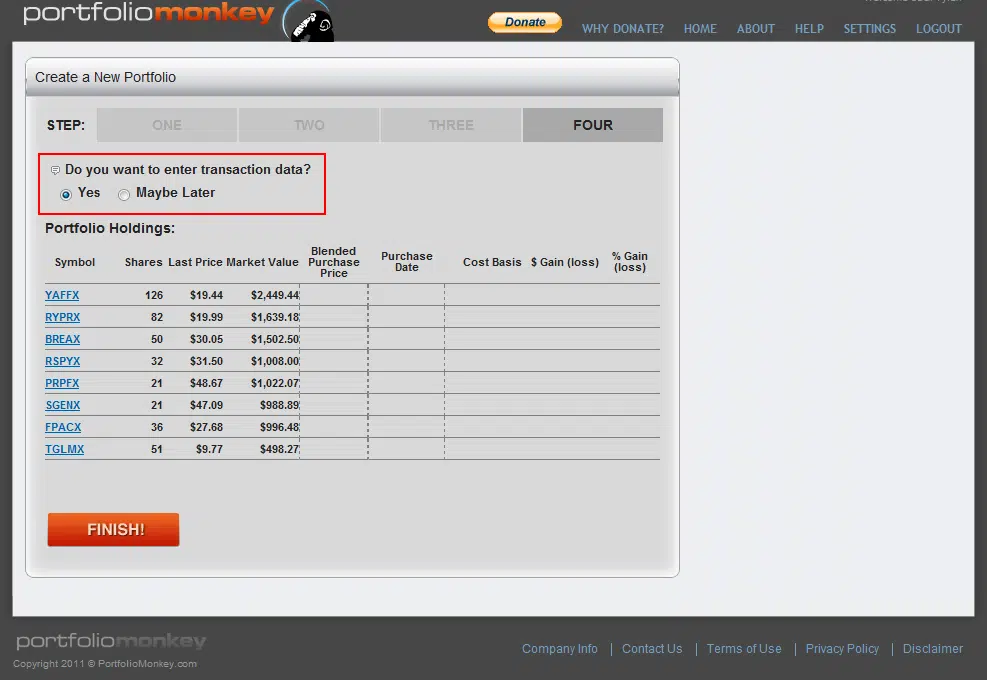Open the RYPRX fund link
The image size is (987, 680).
(x=62, y=318)
